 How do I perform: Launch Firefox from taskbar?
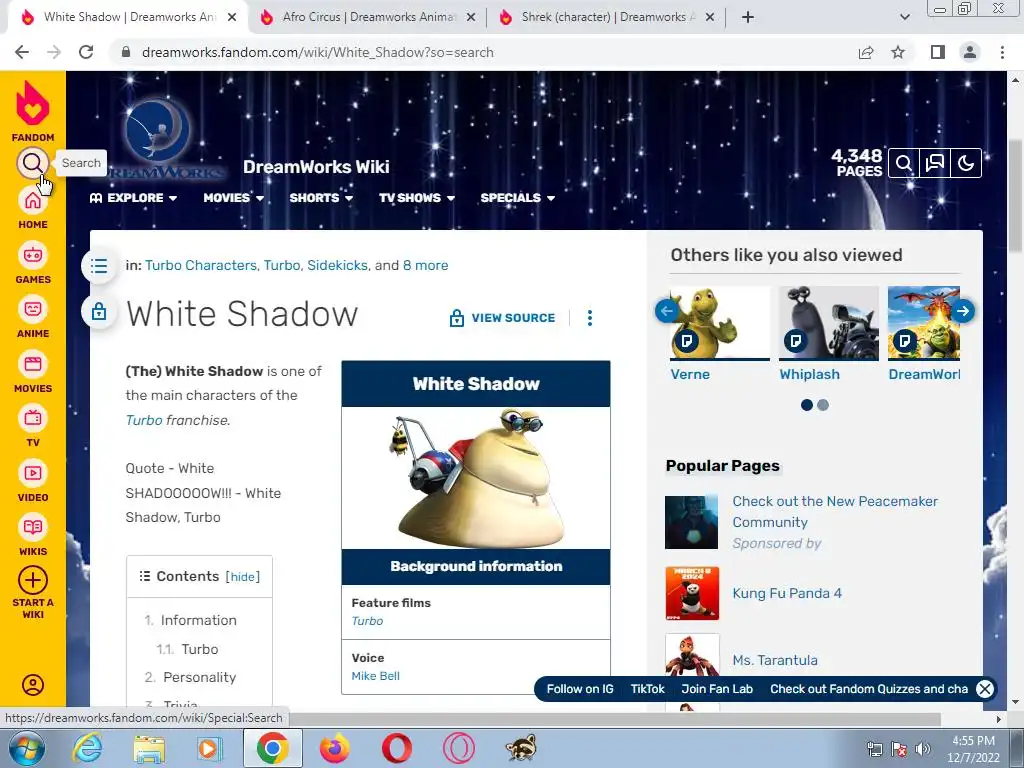(x=334, y=748)
